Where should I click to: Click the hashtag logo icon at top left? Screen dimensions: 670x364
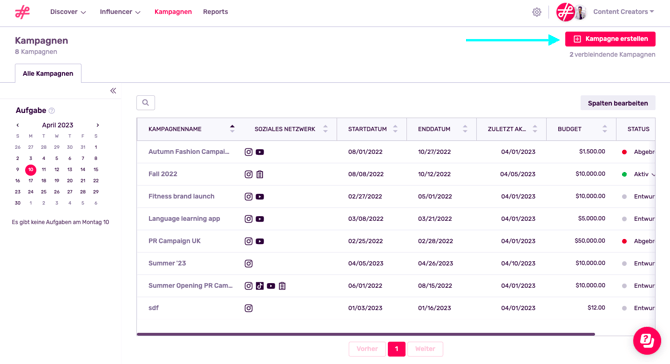pos(22,12)
